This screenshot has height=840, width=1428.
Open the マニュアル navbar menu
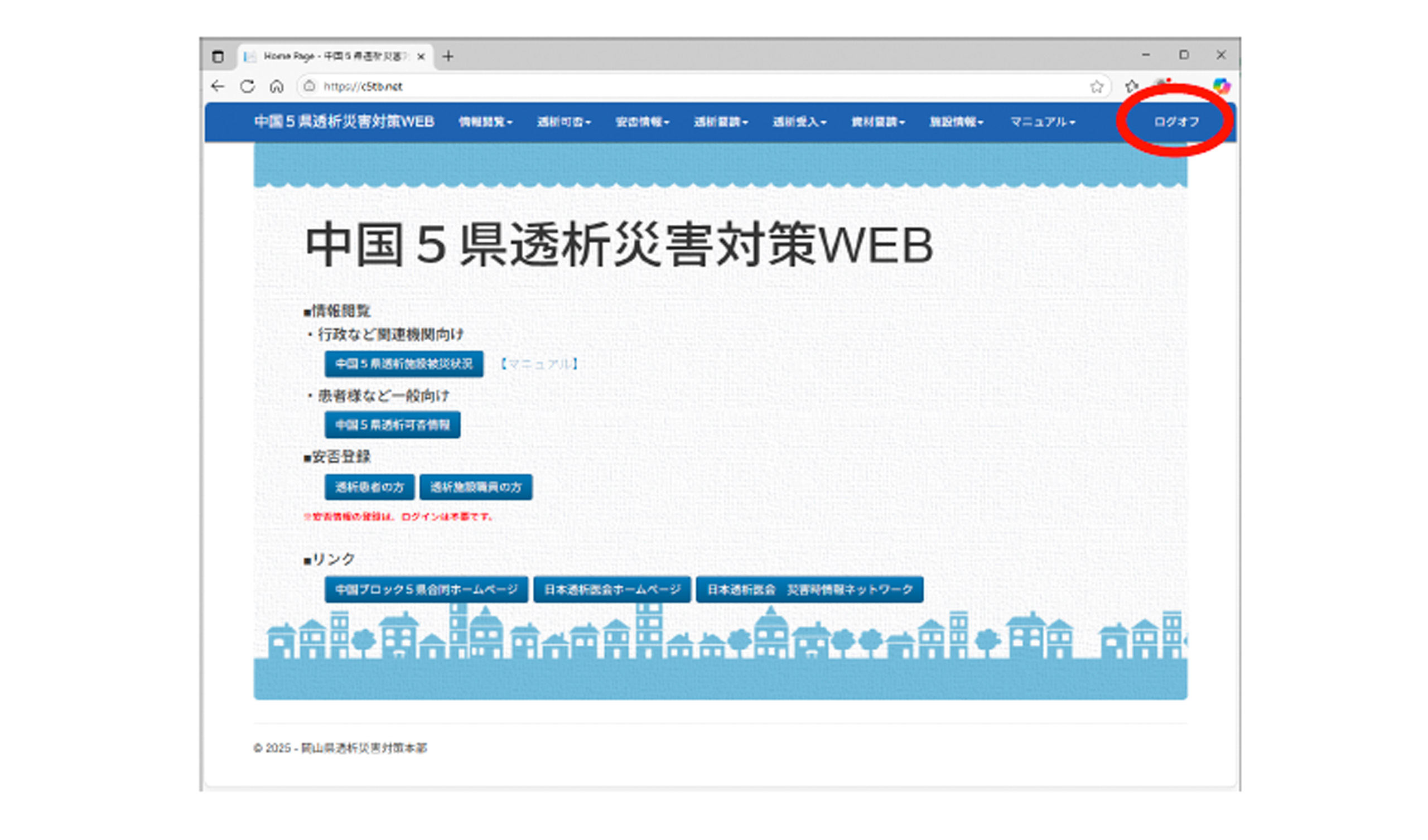click(1042, 122)
